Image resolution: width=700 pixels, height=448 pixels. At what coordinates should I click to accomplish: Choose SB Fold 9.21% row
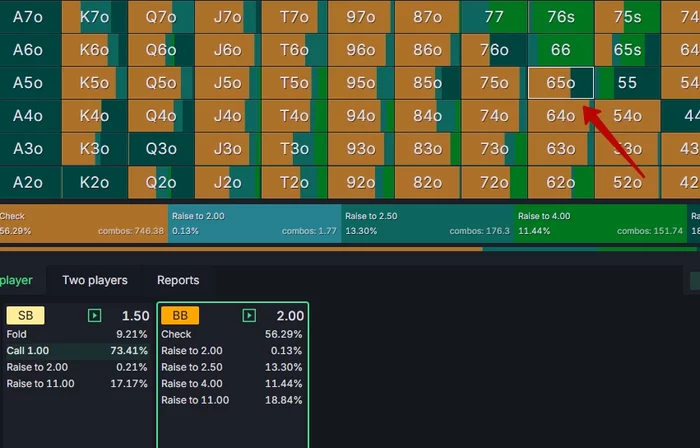coord(77,334)
